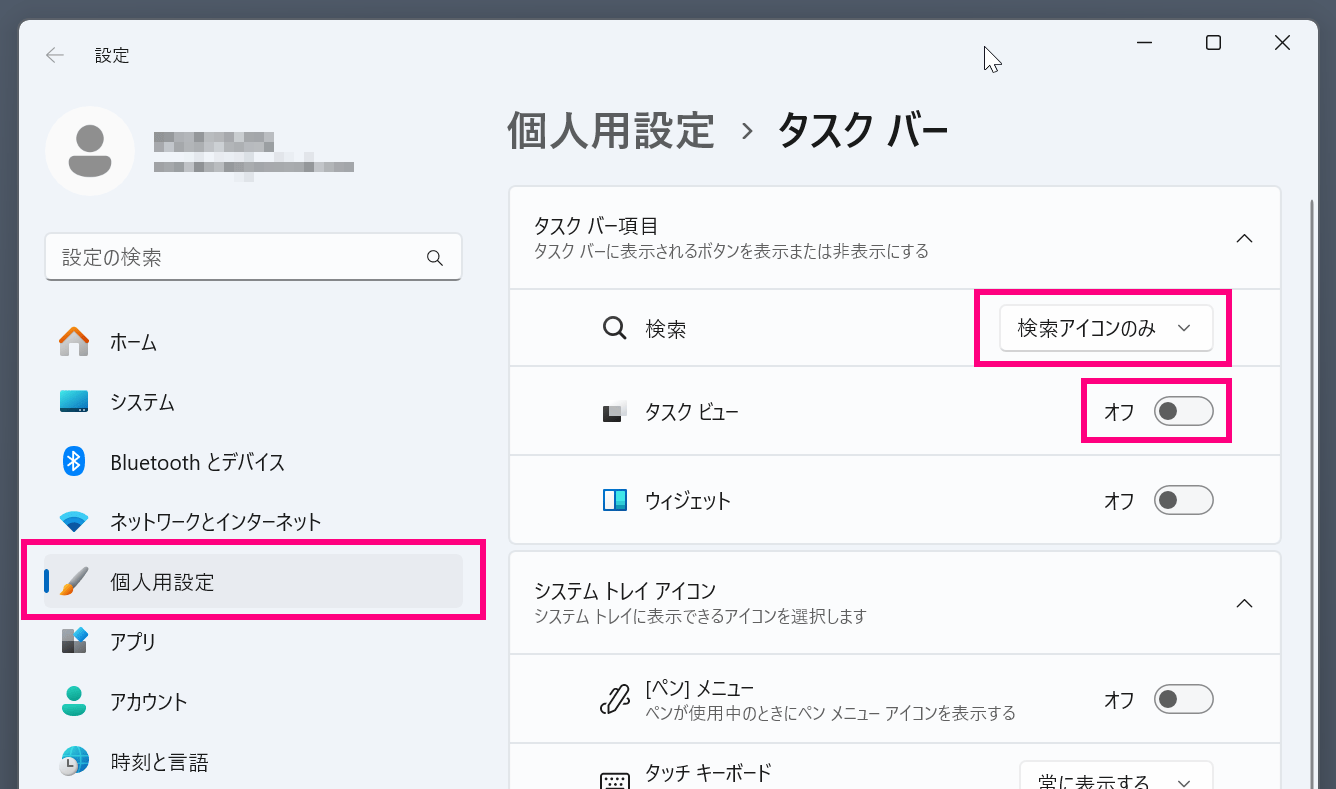Select 個人用設定 in the left navigation

click(162, 582)
